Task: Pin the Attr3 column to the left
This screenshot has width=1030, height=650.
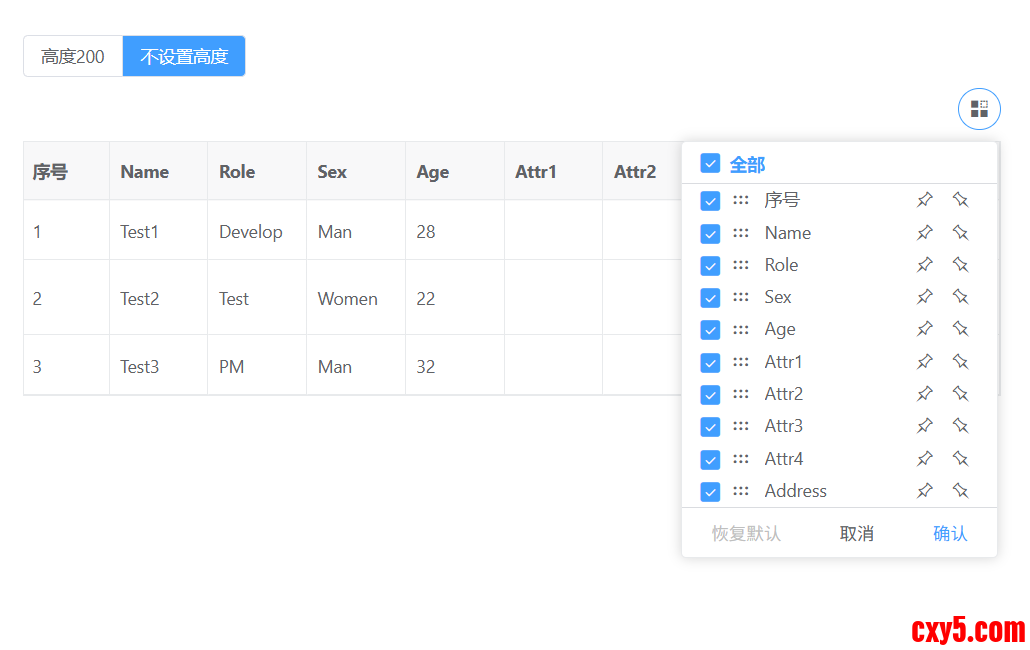Action: coord(925,426)
